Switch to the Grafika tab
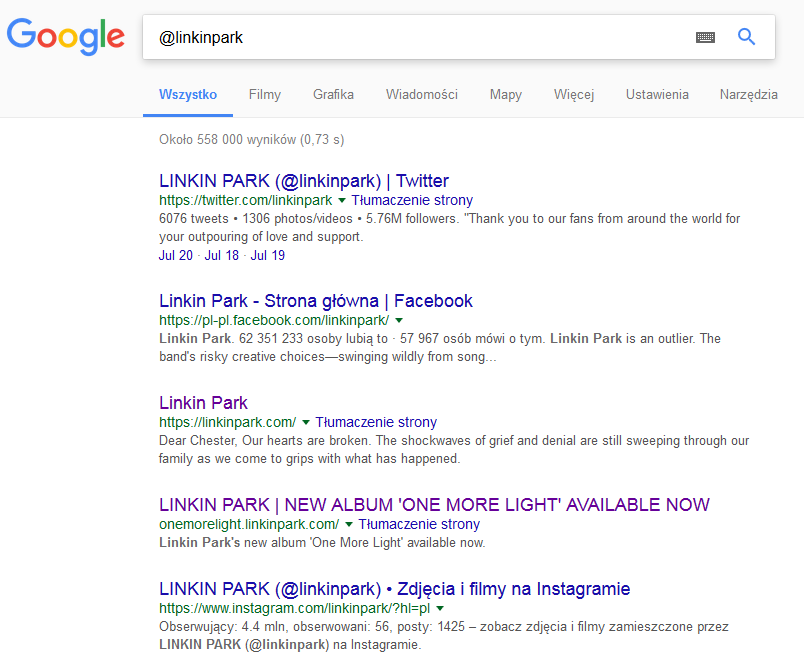804x666 pixels. tap(333, 95)
